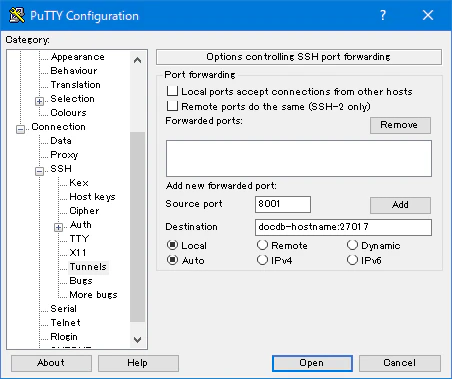This screenshot has height=379, width=452.
Task: Select the Auth category
Action: (80, 225)
